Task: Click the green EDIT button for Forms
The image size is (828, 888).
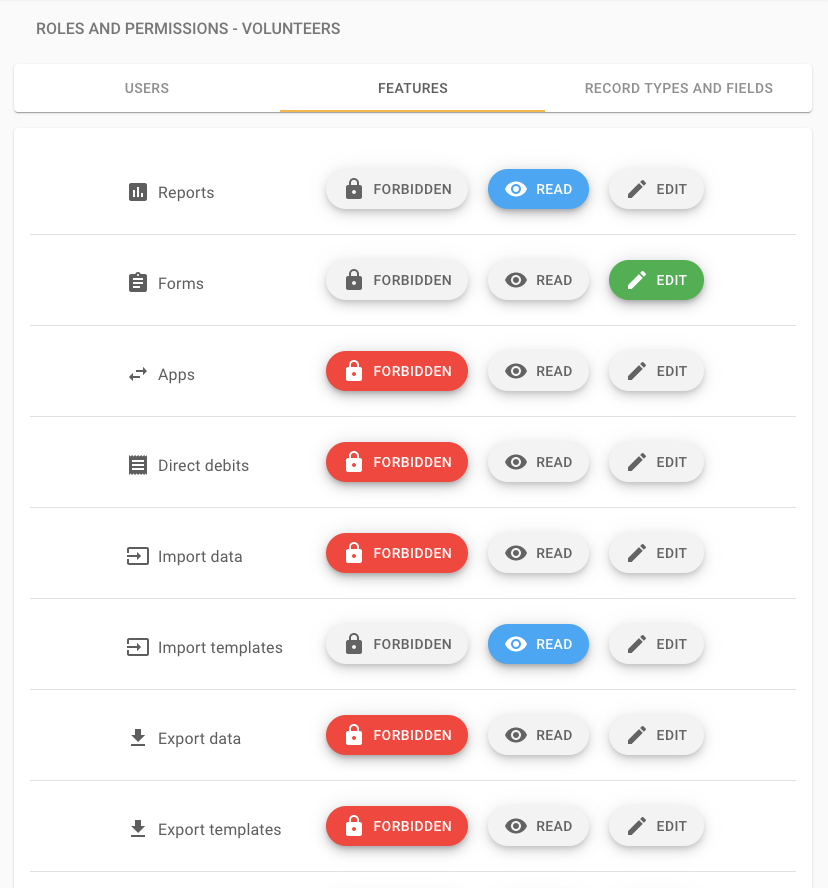Action: (656, 280)
